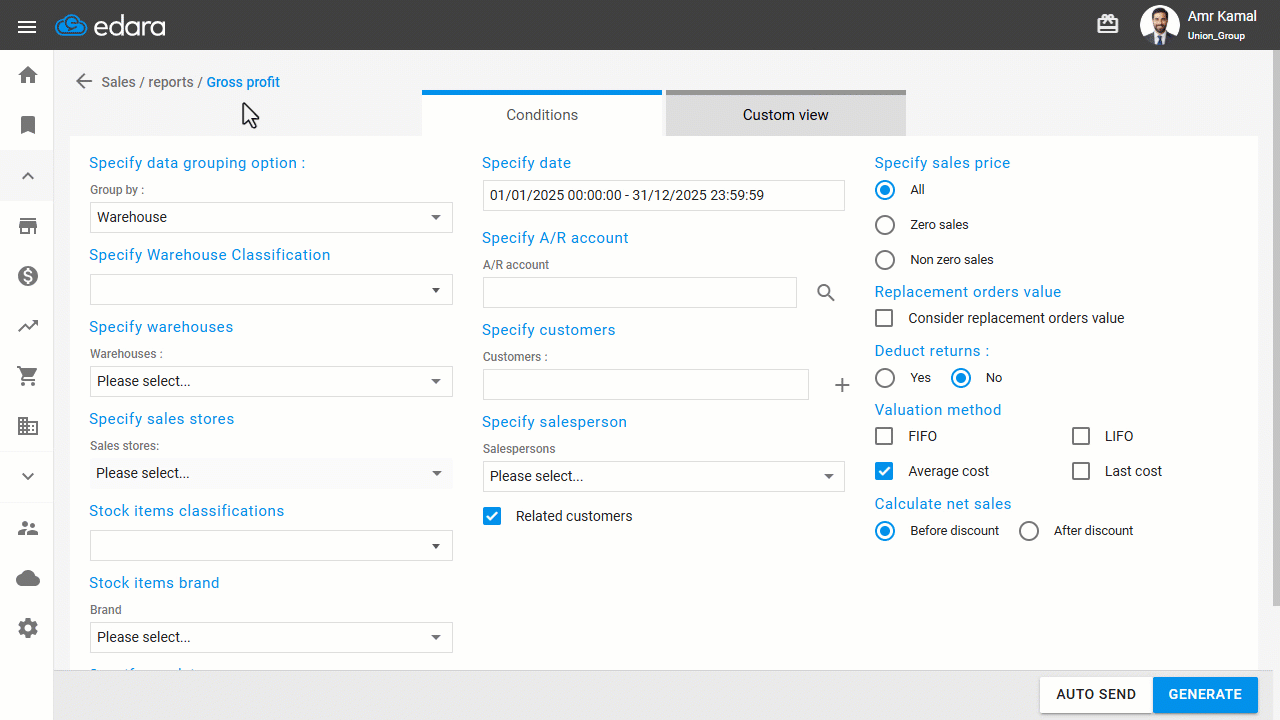
Task: Open the hamburger menu icon
Action: (x=27, y=27)
